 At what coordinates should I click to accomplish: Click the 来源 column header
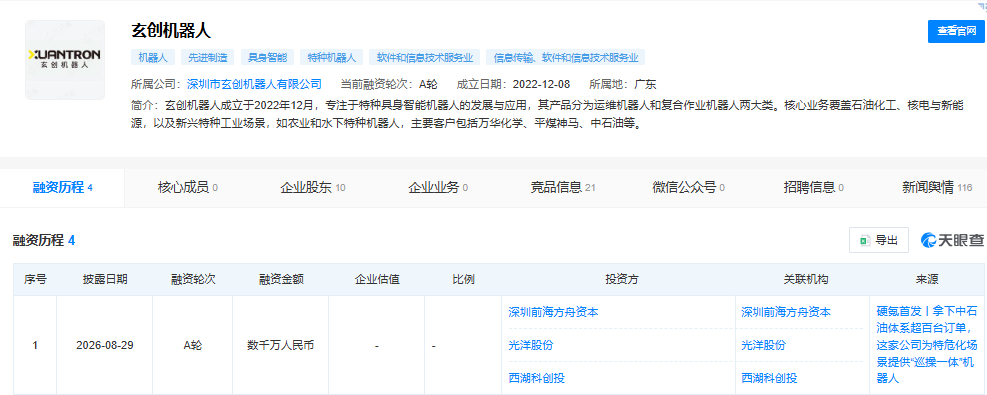pyautogui.click(x=927, y=279)
